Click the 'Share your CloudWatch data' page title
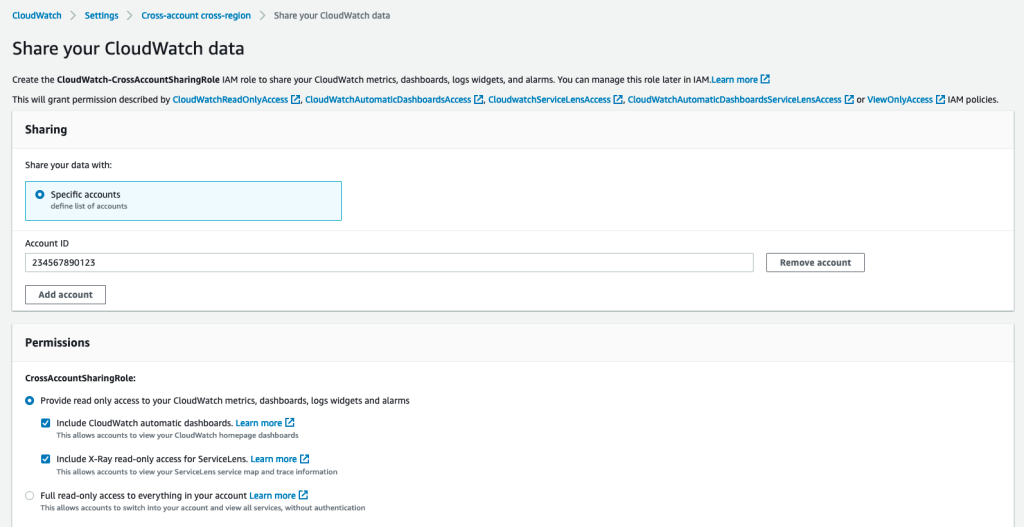Screen dimensions: 1024x527 tap(128, 48)
